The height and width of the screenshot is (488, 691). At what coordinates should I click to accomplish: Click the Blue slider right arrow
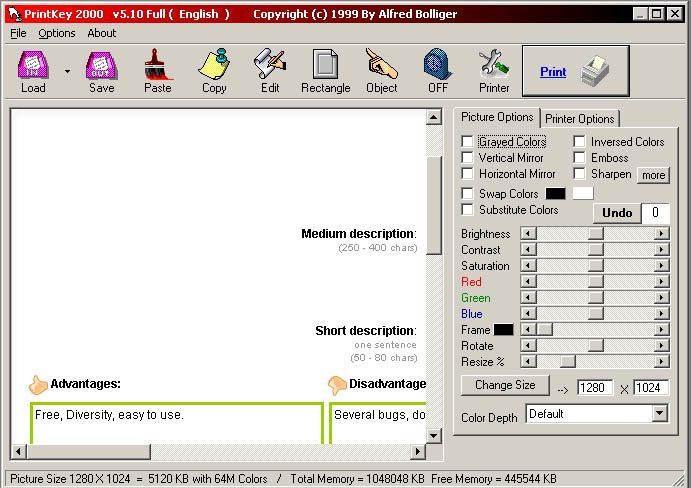pos(661,313)
